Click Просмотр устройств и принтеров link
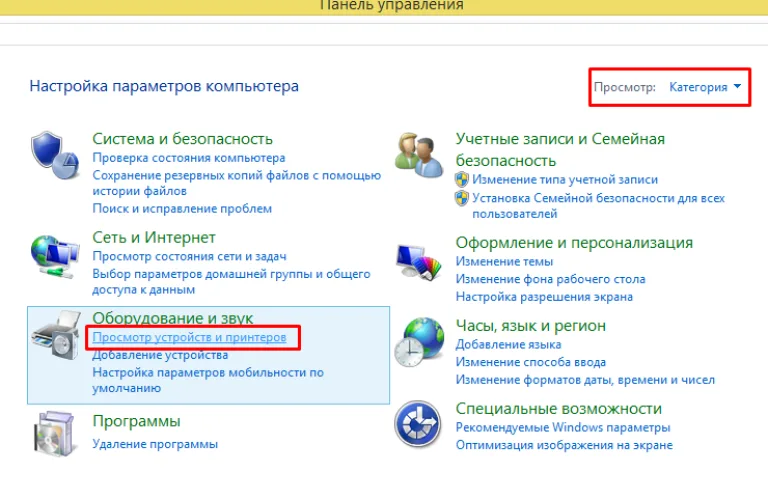 coord(189,337)
